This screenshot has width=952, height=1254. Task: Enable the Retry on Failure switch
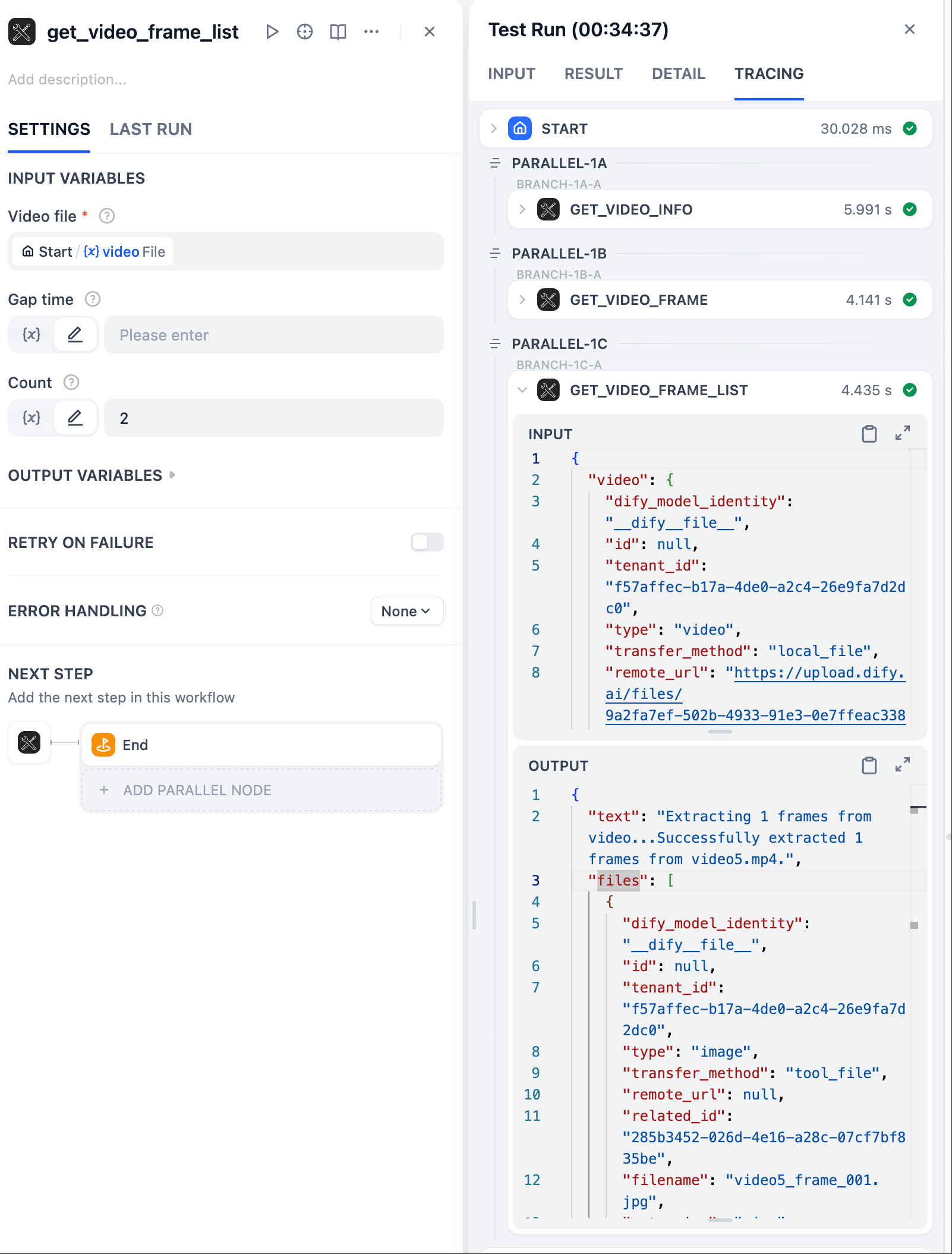click(x=427, y=542)
